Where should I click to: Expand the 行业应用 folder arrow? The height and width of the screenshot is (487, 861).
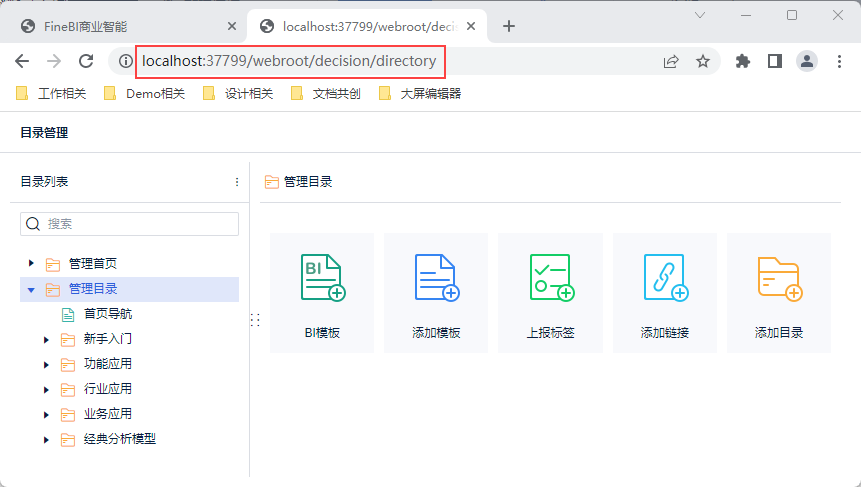click(47, 390)
